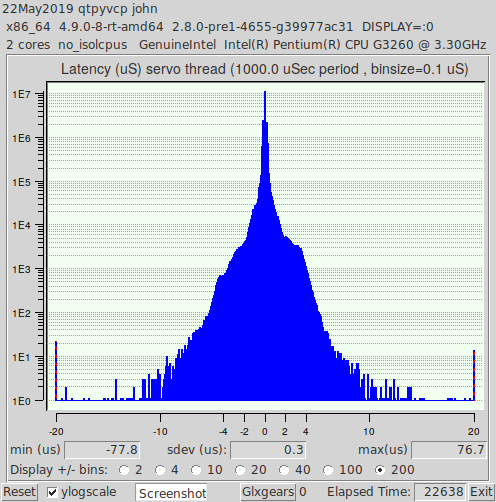Click the sdev (us) value field
This screenshot has width=496, height=502.
pos(268,450)
